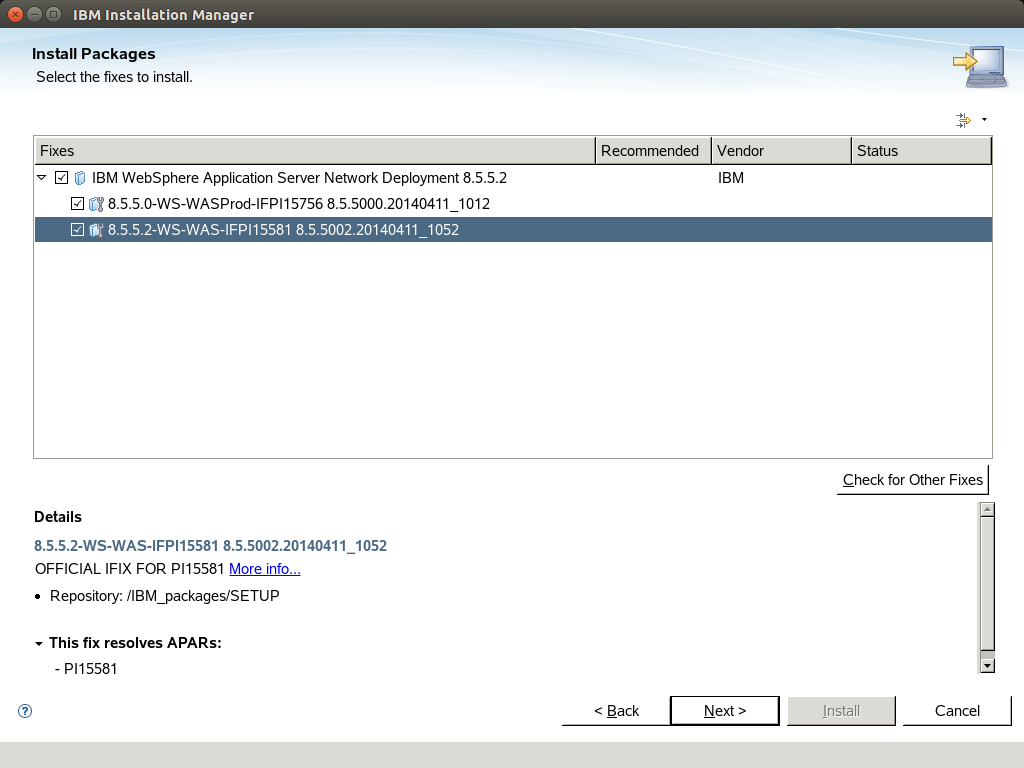Select the 8.5.5.0-WS-WASProd-IFPI15756 row
Image resolution: width=1024 pixels, height=768 pixels.
coord(513,204)
